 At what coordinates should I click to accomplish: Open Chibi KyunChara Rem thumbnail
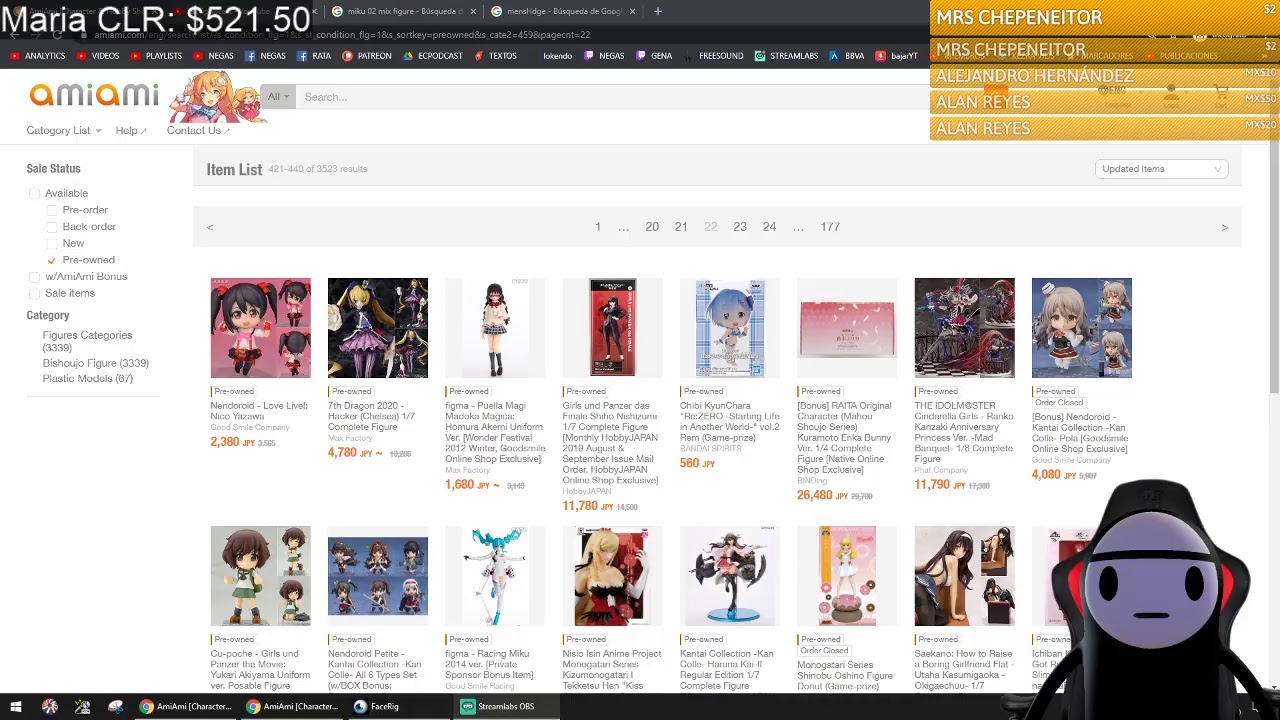click(x=730, y=328)
